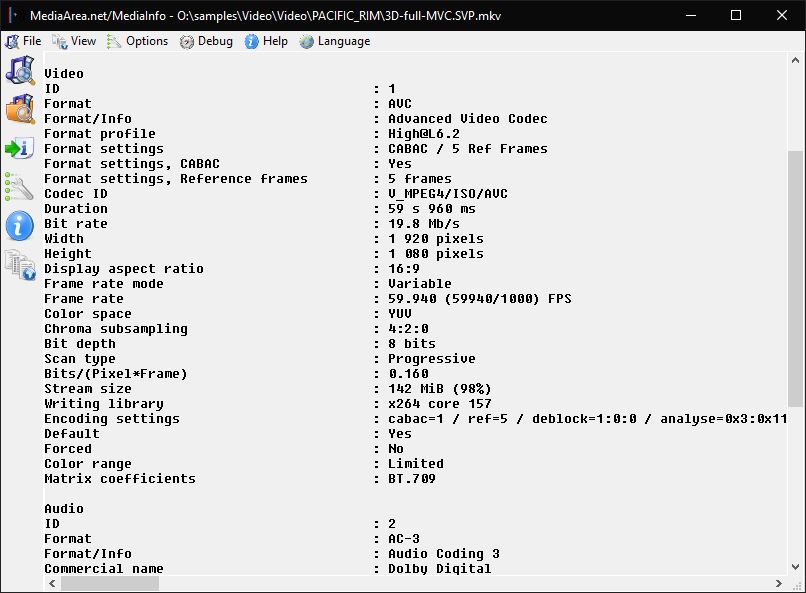Minimize the MediaInfo window

(690, 15)
